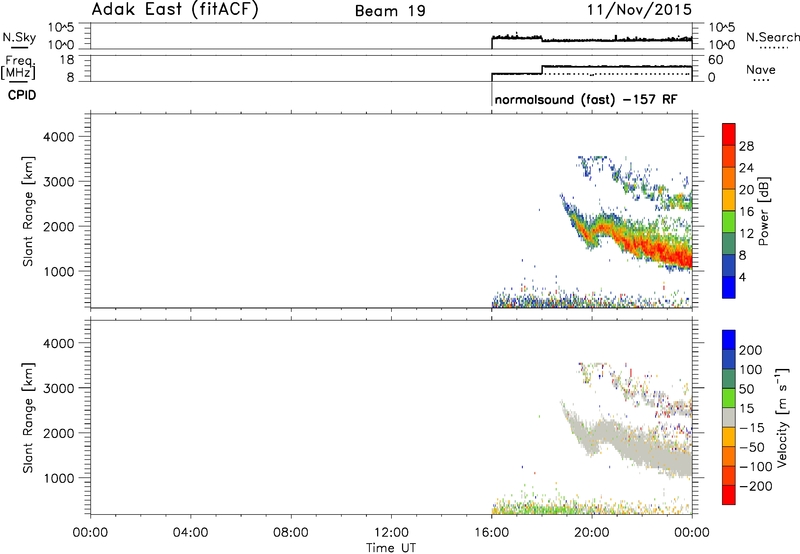
Task: Click the "18" frequency axis tick
Action: point(67,60)
